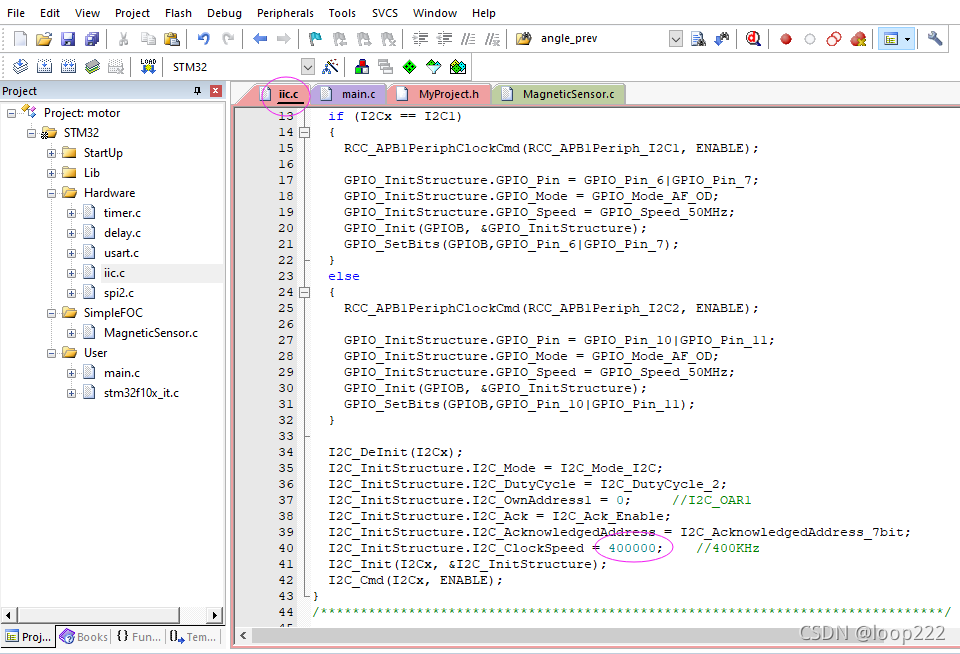
Task: Save all files
Action: tap(91, 39)
